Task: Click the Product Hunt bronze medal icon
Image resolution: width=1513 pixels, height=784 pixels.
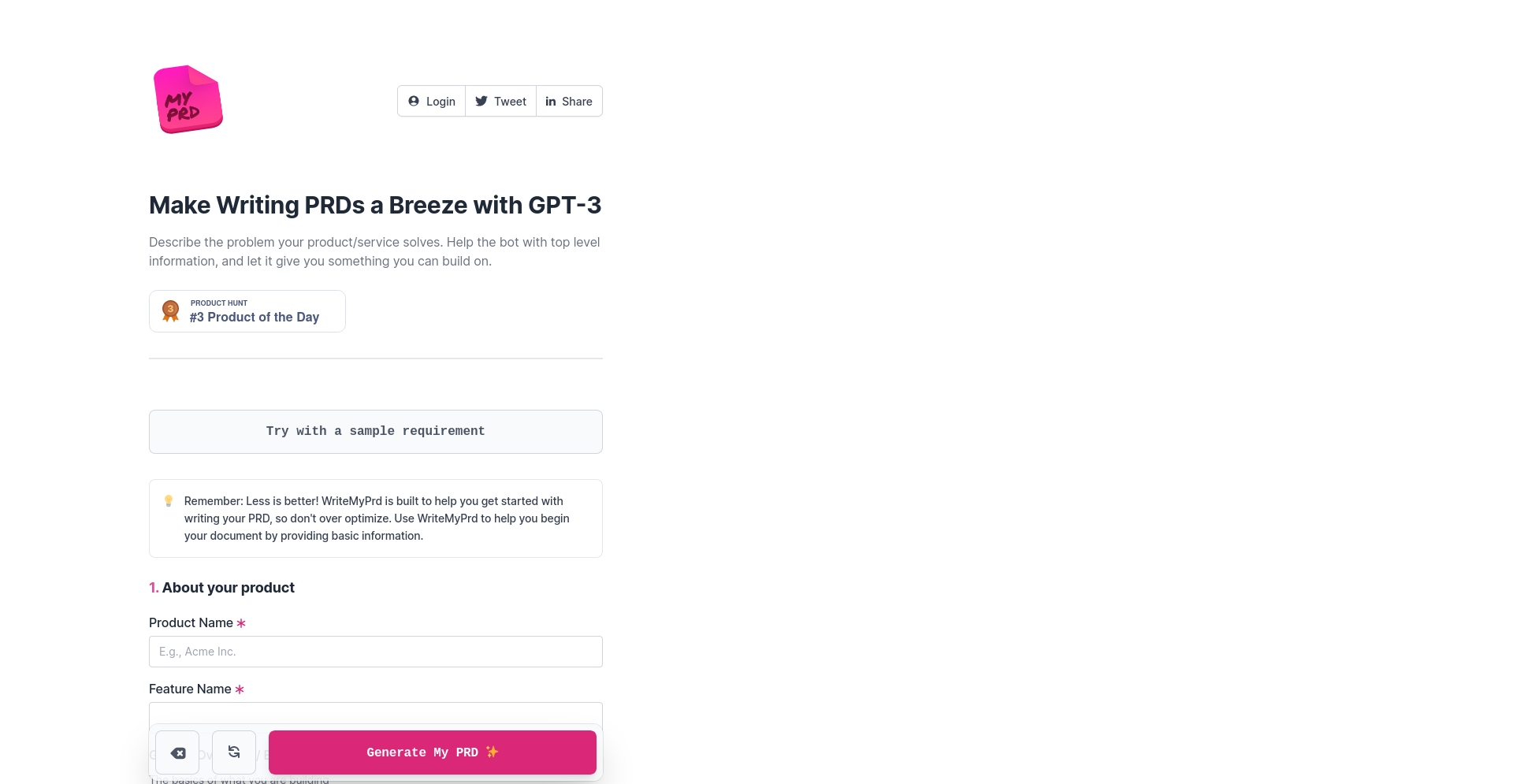Action: [170, 311]
